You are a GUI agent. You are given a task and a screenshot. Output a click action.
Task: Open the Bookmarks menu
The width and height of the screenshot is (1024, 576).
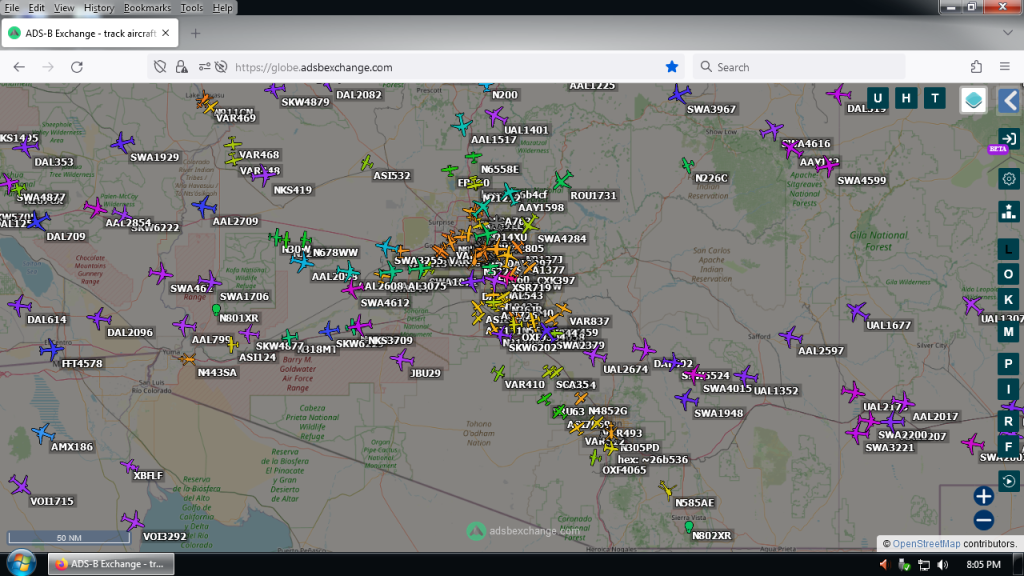point(147,8)
